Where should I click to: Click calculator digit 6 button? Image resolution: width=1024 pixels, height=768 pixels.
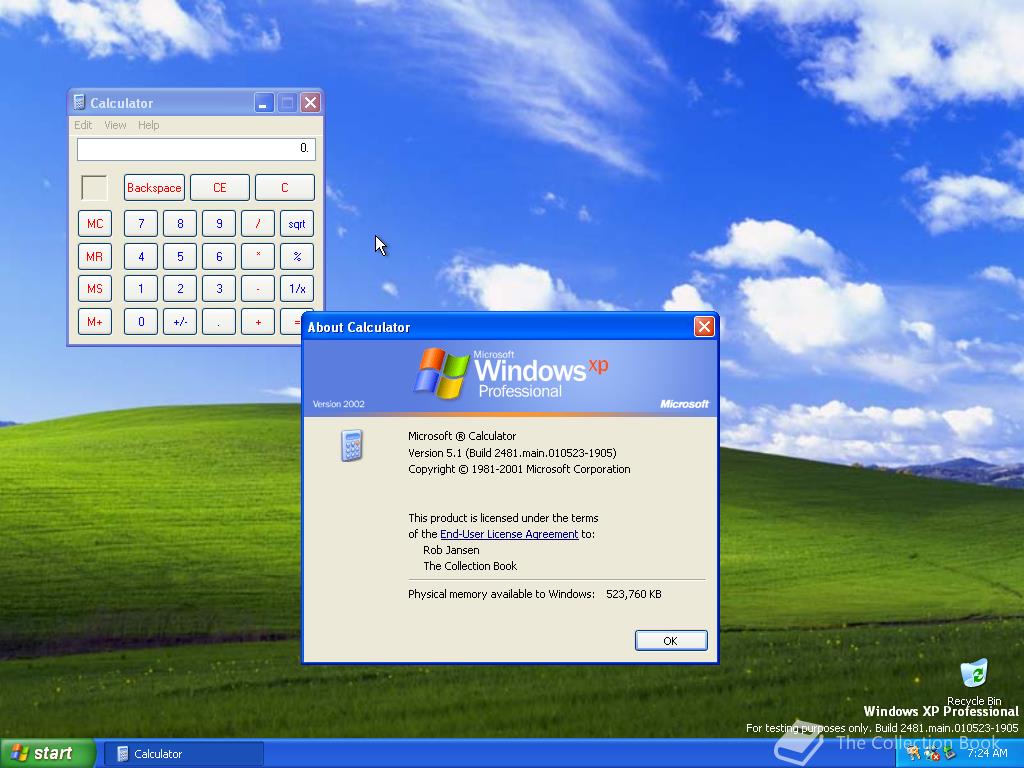[219, 256]
